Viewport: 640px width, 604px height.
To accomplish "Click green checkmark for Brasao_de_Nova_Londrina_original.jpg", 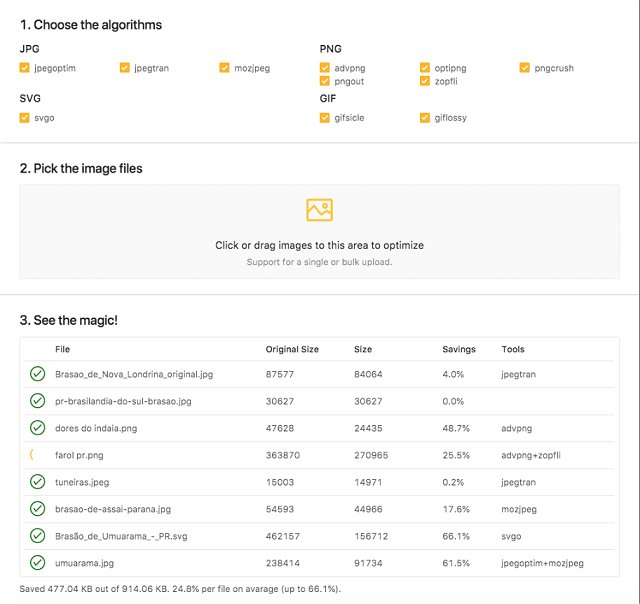I will [37, 374].
